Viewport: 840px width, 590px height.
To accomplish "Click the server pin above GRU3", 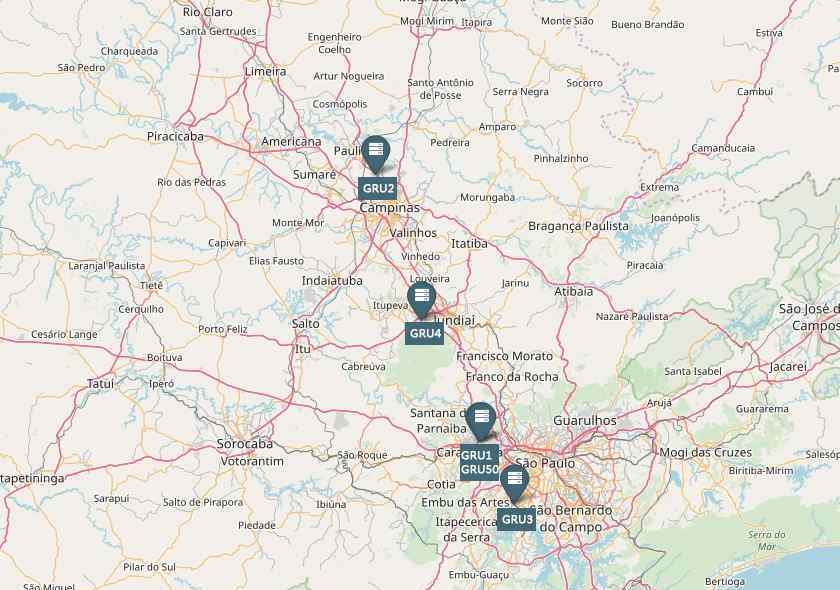I will coord(514,484).
